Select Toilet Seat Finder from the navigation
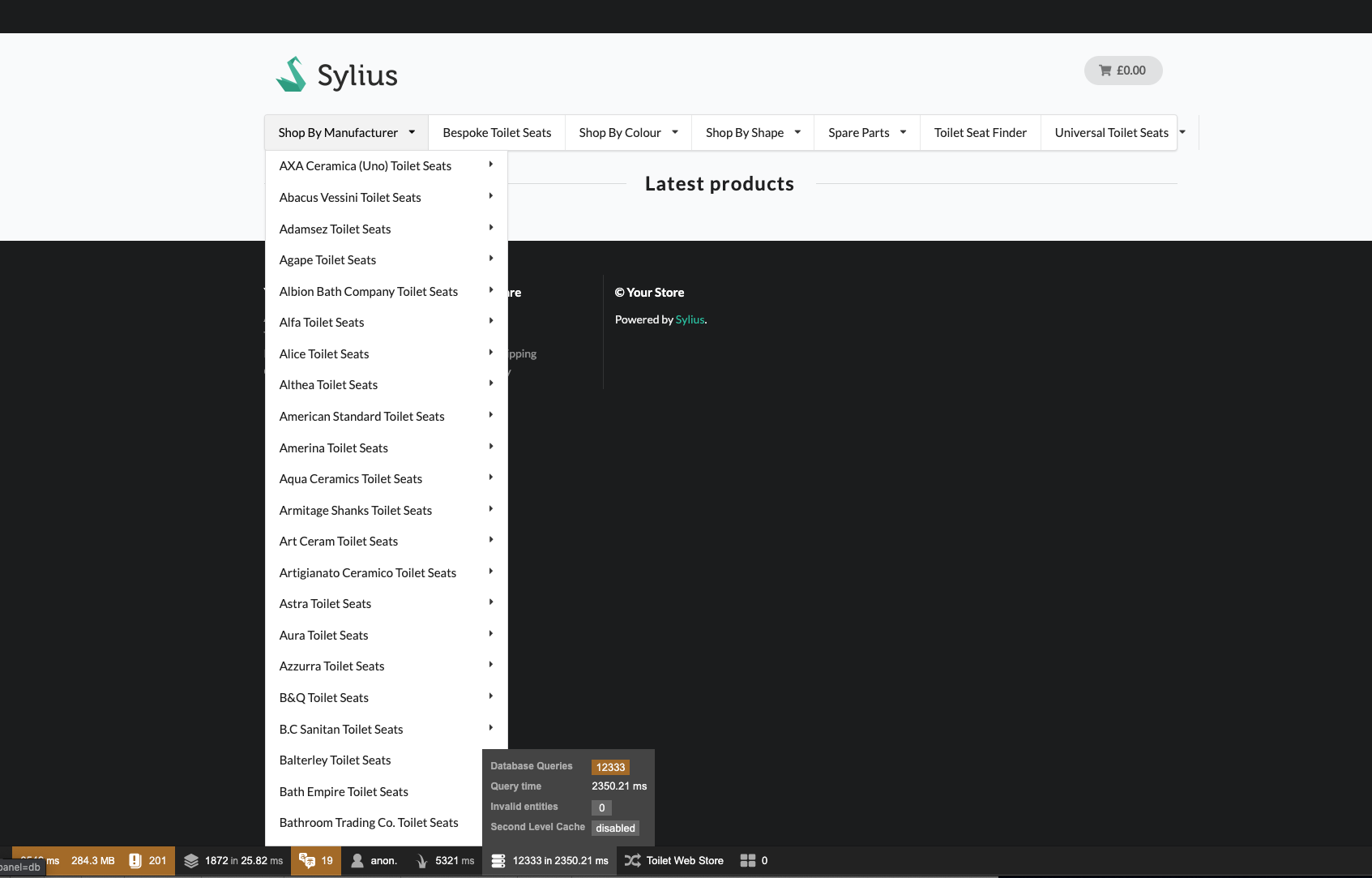The image size is (1372, 878). click(x=980, y=132)
